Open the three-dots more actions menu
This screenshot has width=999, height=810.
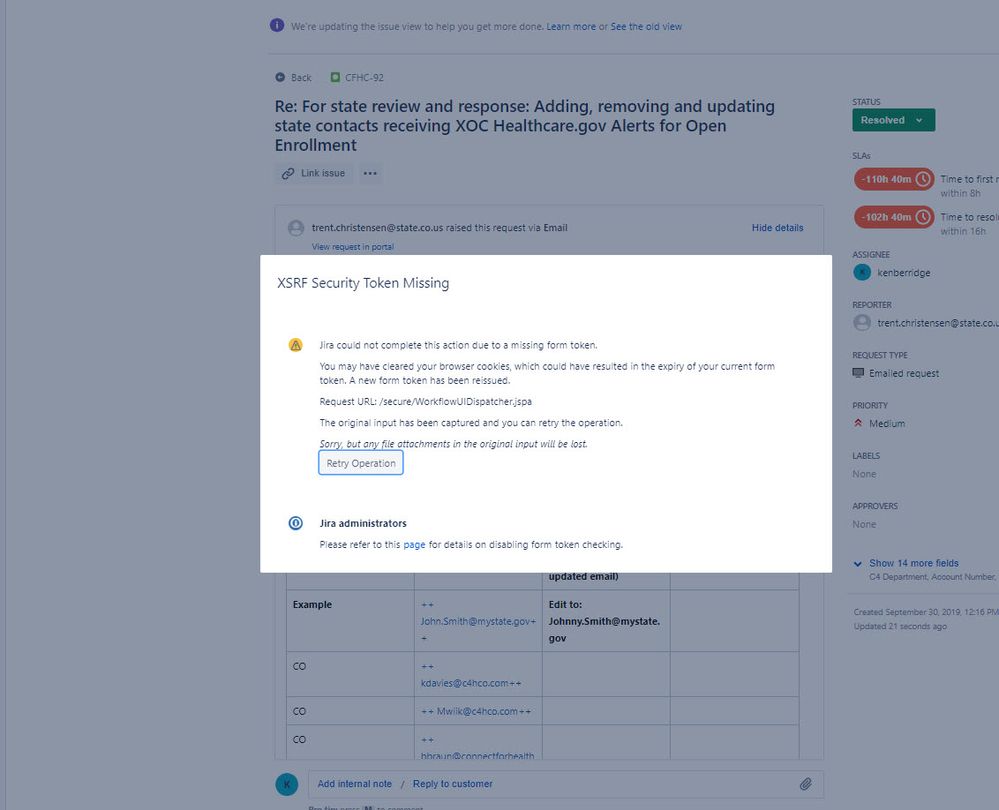370,173
